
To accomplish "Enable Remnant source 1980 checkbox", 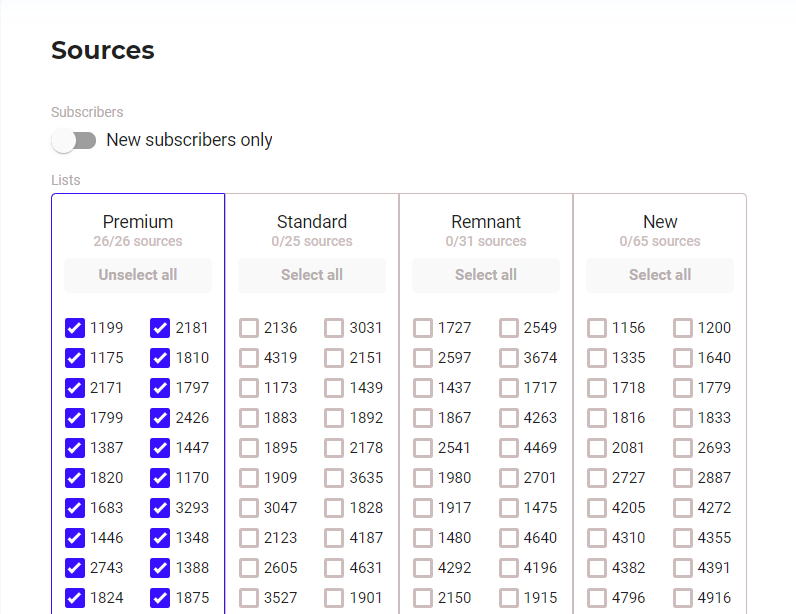I will pyautogui.click(x=423, y=478).
